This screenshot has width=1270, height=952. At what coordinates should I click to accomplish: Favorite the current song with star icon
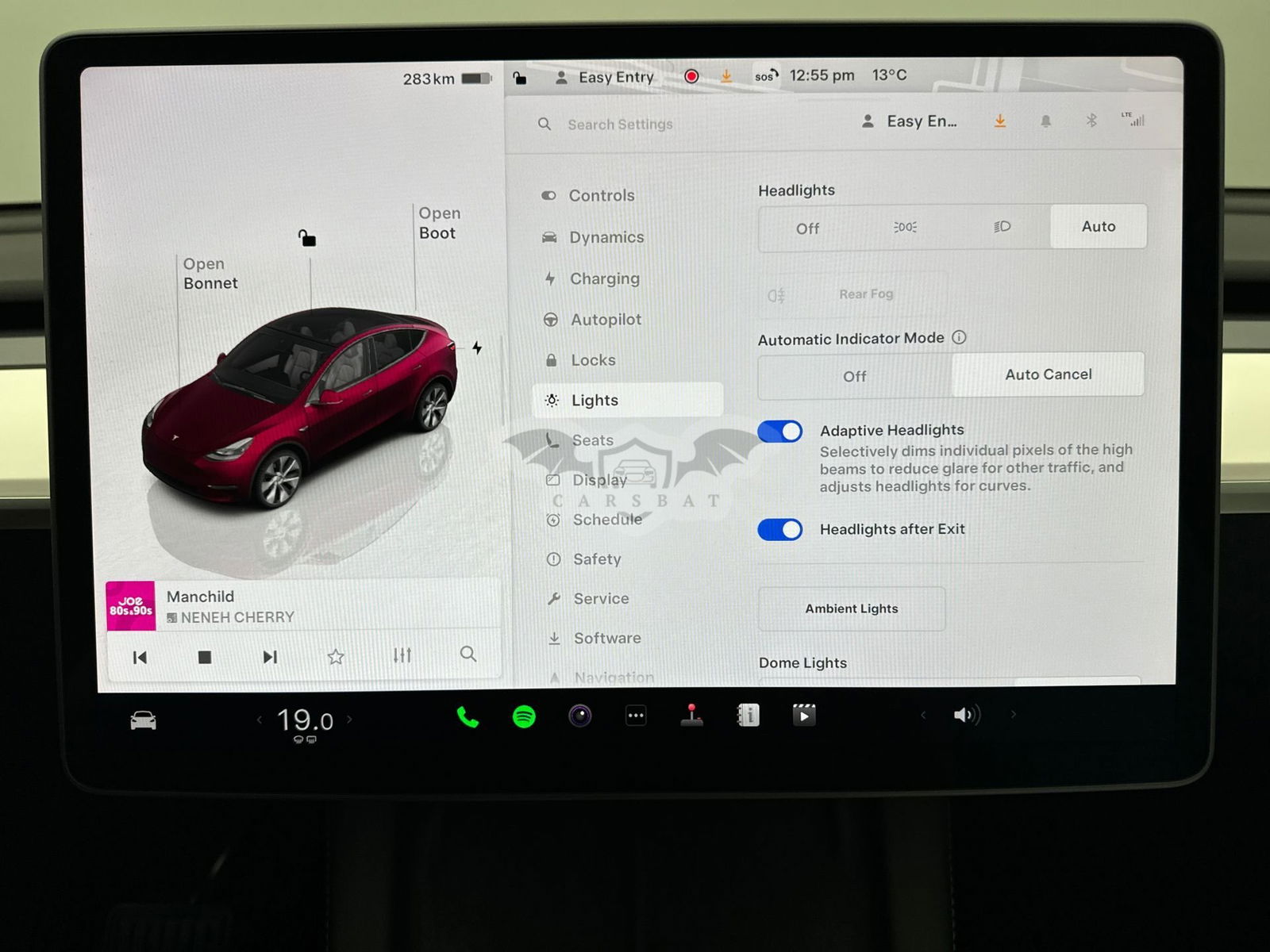point(336,657)
